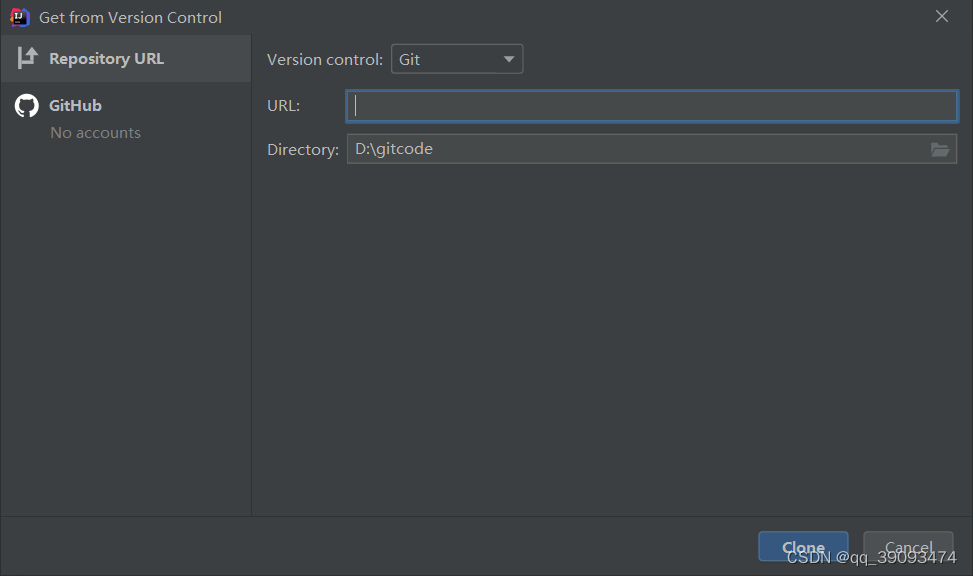
Task: Click the Get from Version Control title text
Action: 130,17
